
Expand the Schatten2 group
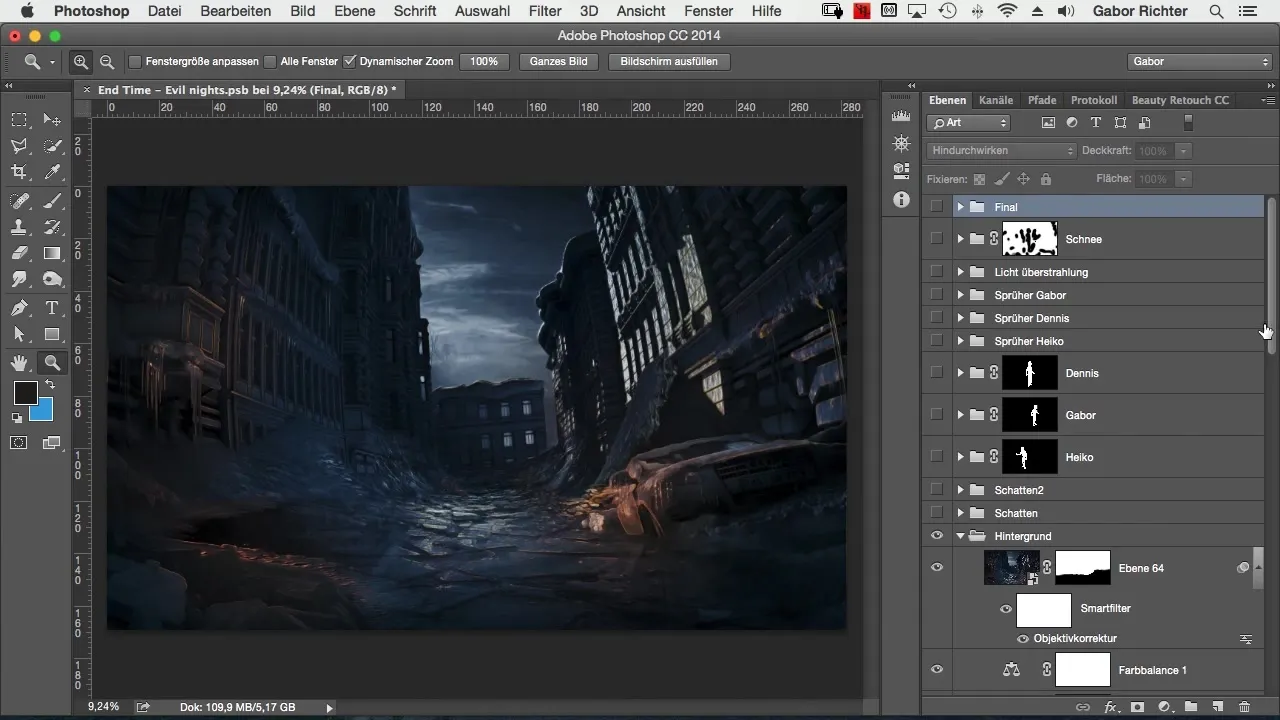pyautogui.click(x=960, y=490)
